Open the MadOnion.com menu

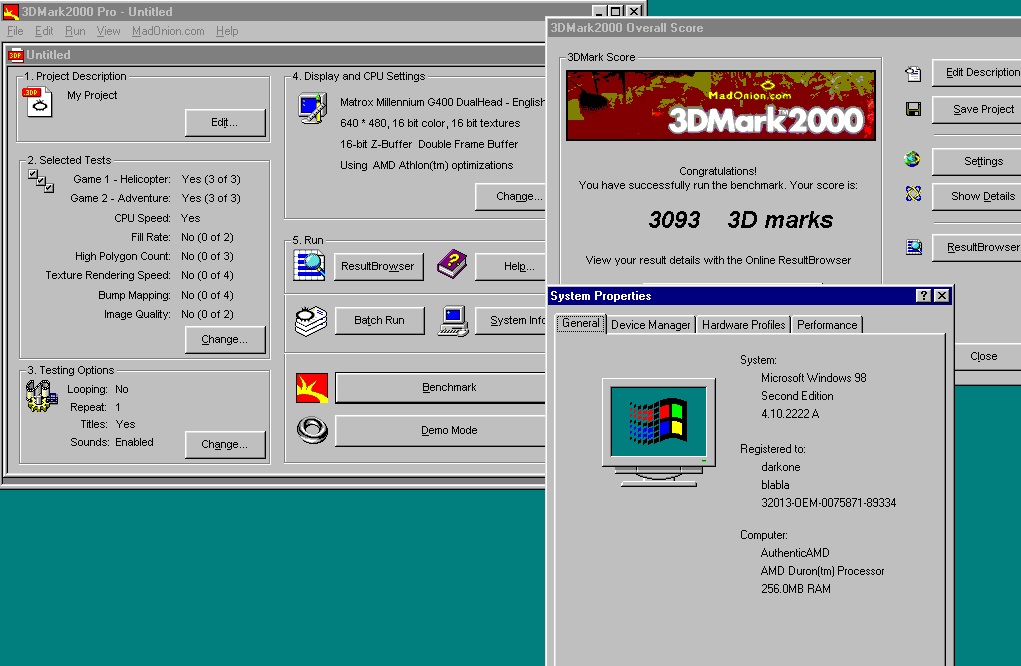[x=168, y=31]
